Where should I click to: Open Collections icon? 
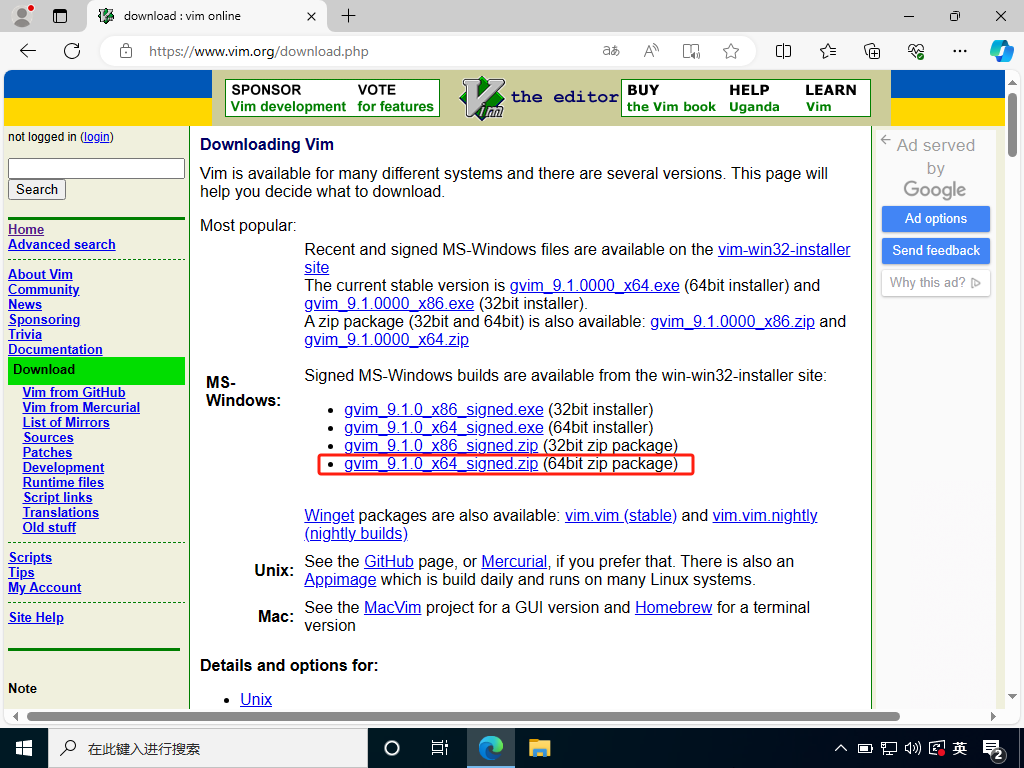point(872,51)
